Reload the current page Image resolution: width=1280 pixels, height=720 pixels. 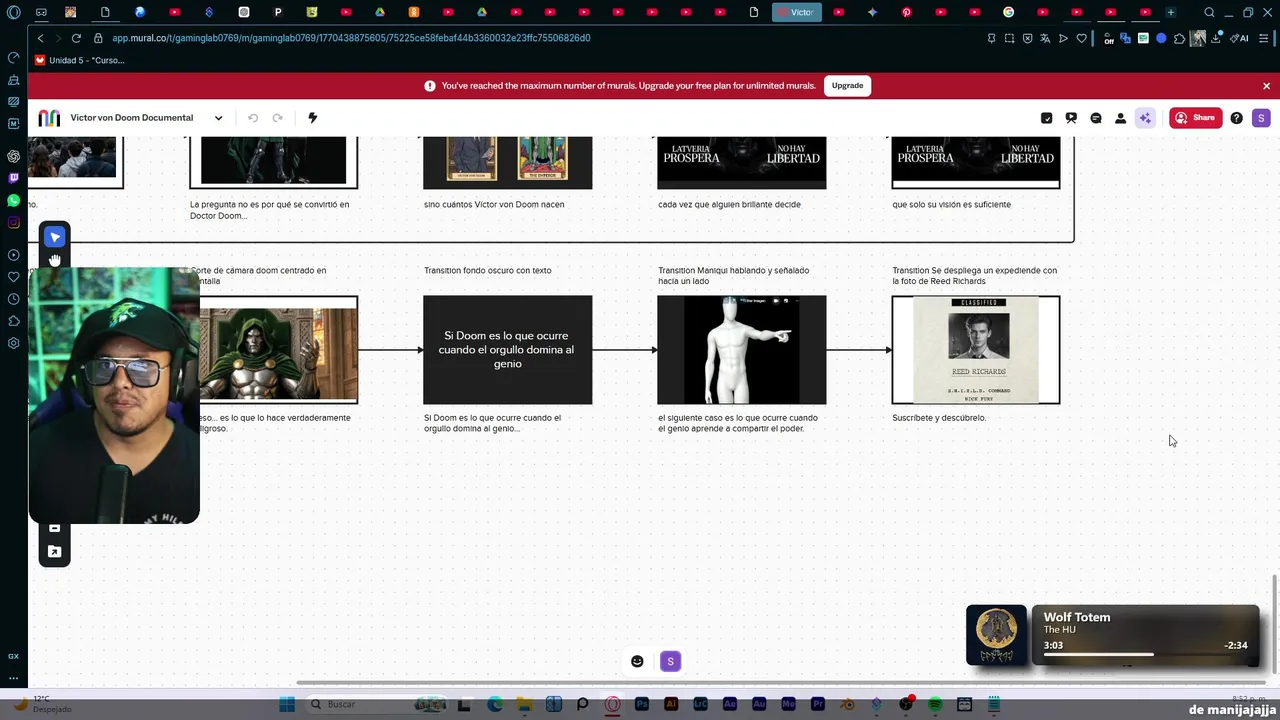(x=76, y=38)
